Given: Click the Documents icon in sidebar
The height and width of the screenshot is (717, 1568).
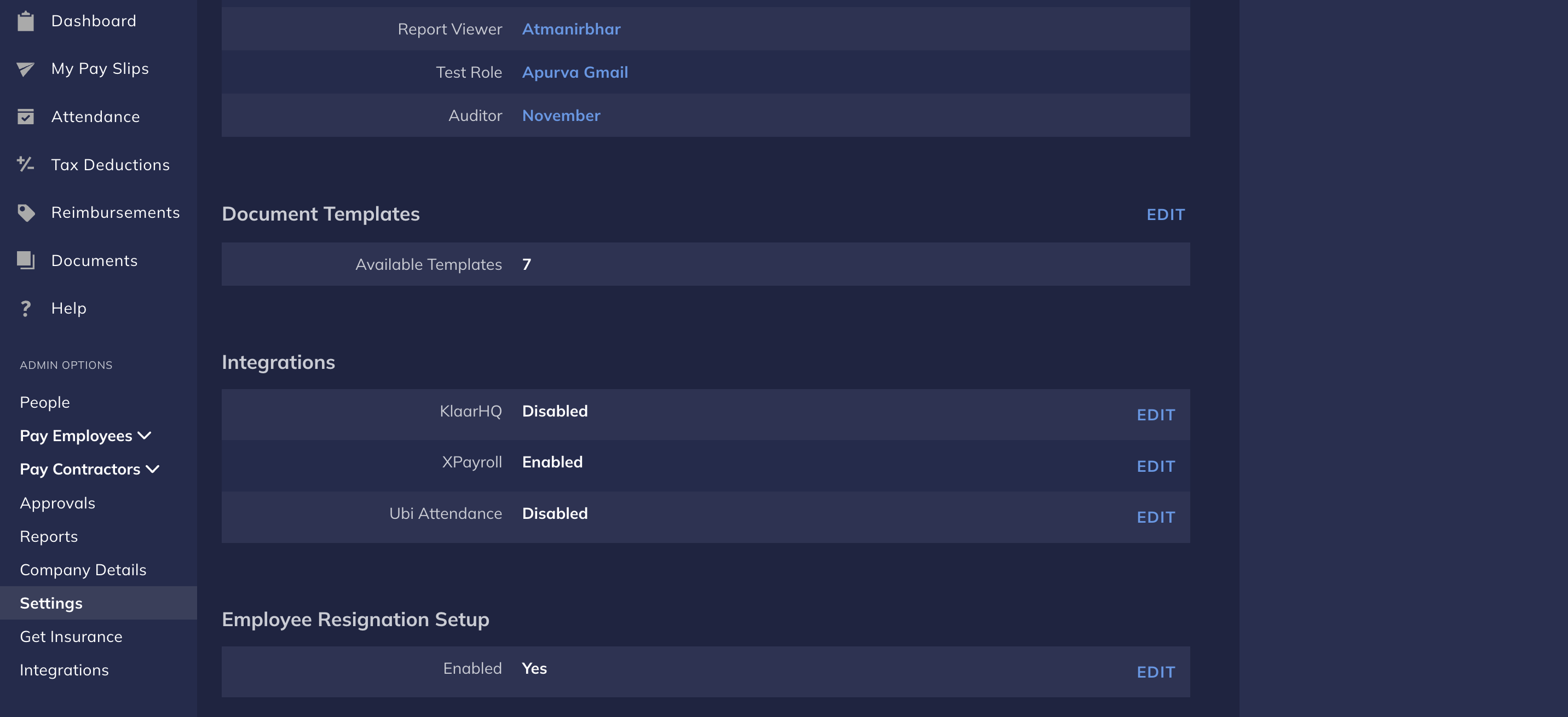Looking at the screenshot, I should [25, 260].
